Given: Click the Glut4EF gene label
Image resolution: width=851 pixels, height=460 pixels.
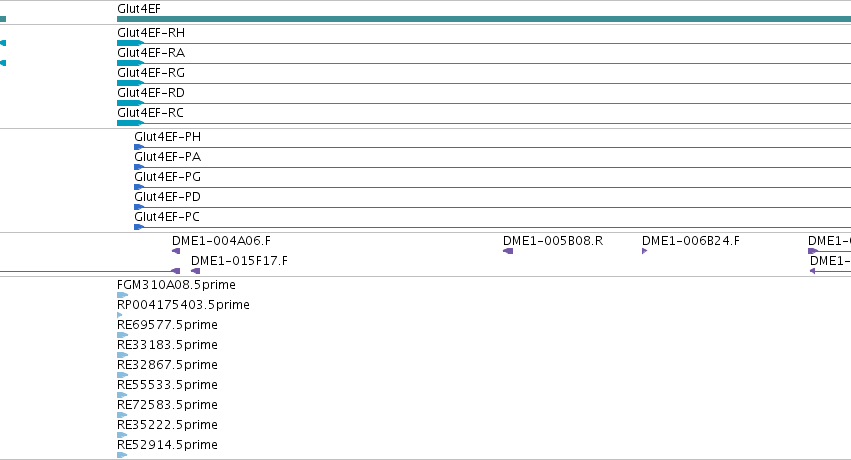Looking at the screenshot, I should [139, 9].
